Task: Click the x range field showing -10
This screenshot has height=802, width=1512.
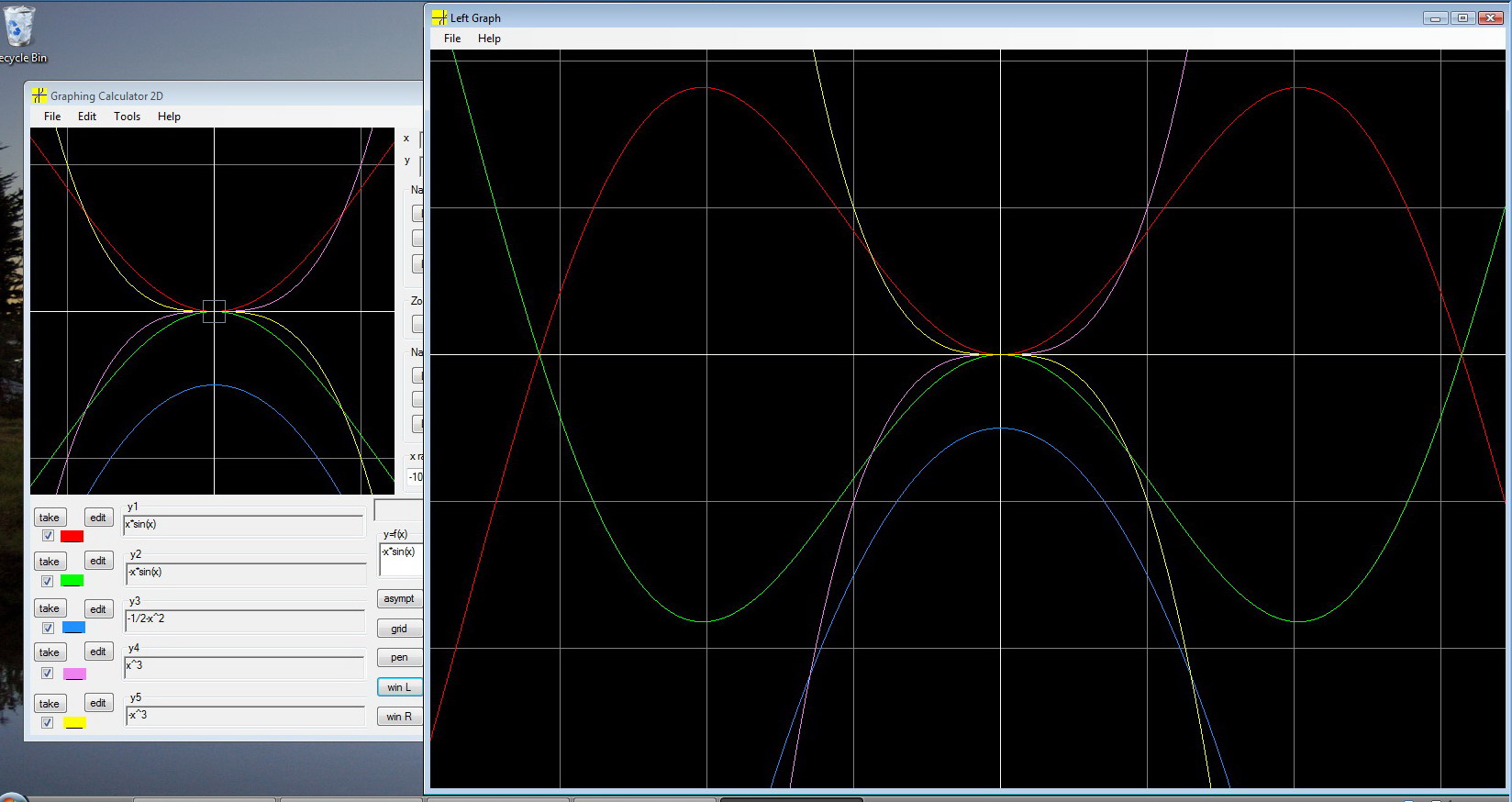Action: [x=415, y=477]
